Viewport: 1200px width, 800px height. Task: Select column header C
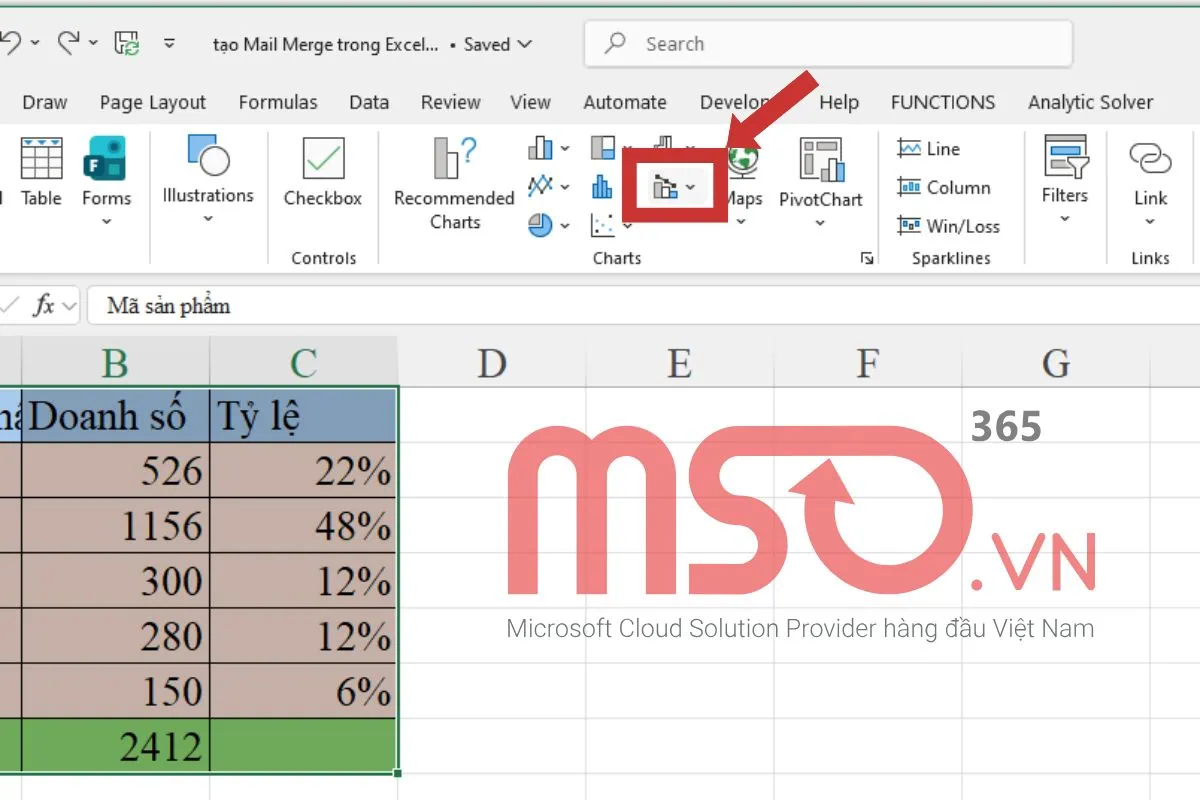coord(303,363)
